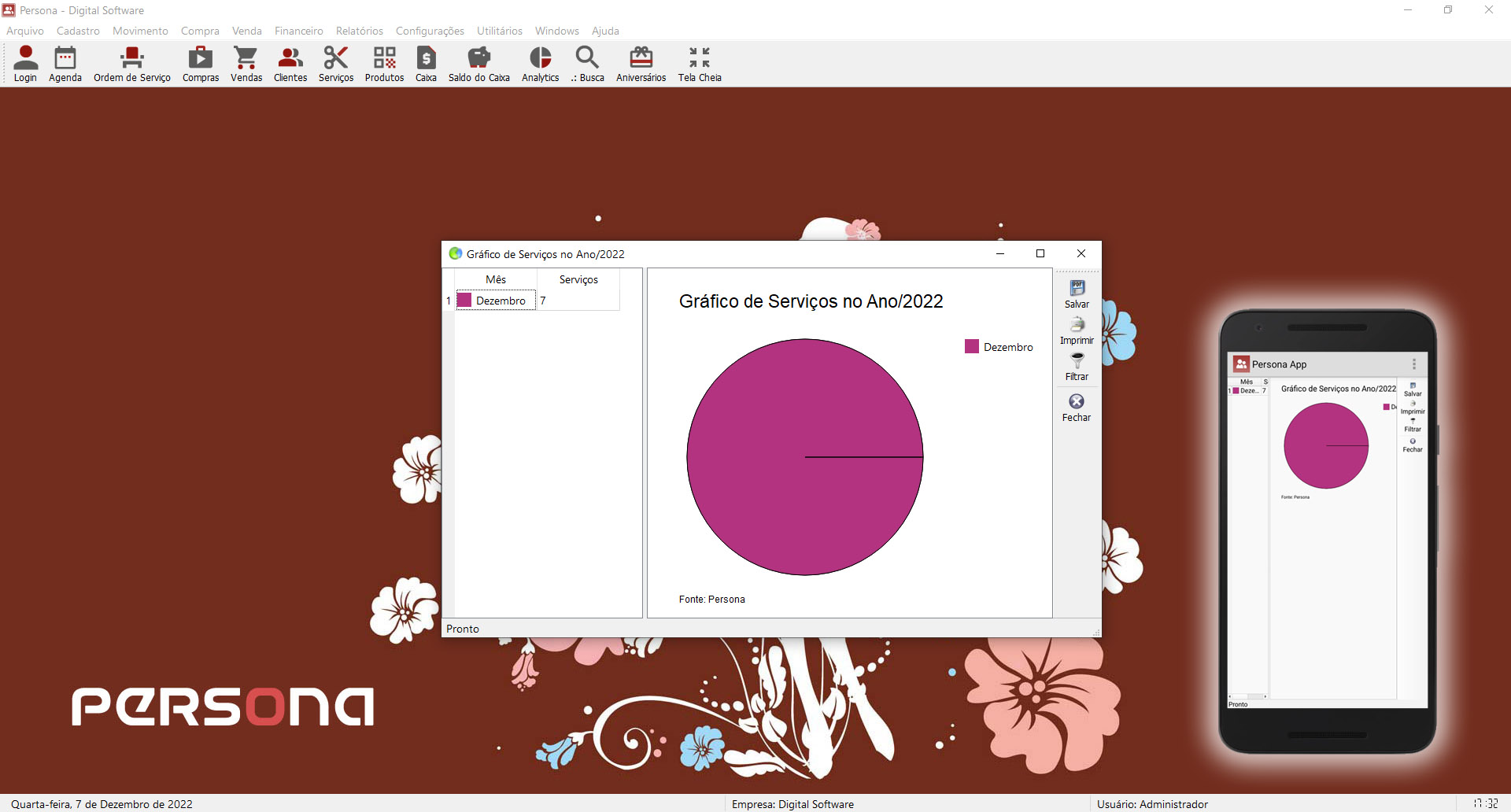Image resolution: width=1511 pixels, height=812 pixels.
Task: Close the chart with the Fechar icon
Action: point(1077,408)
